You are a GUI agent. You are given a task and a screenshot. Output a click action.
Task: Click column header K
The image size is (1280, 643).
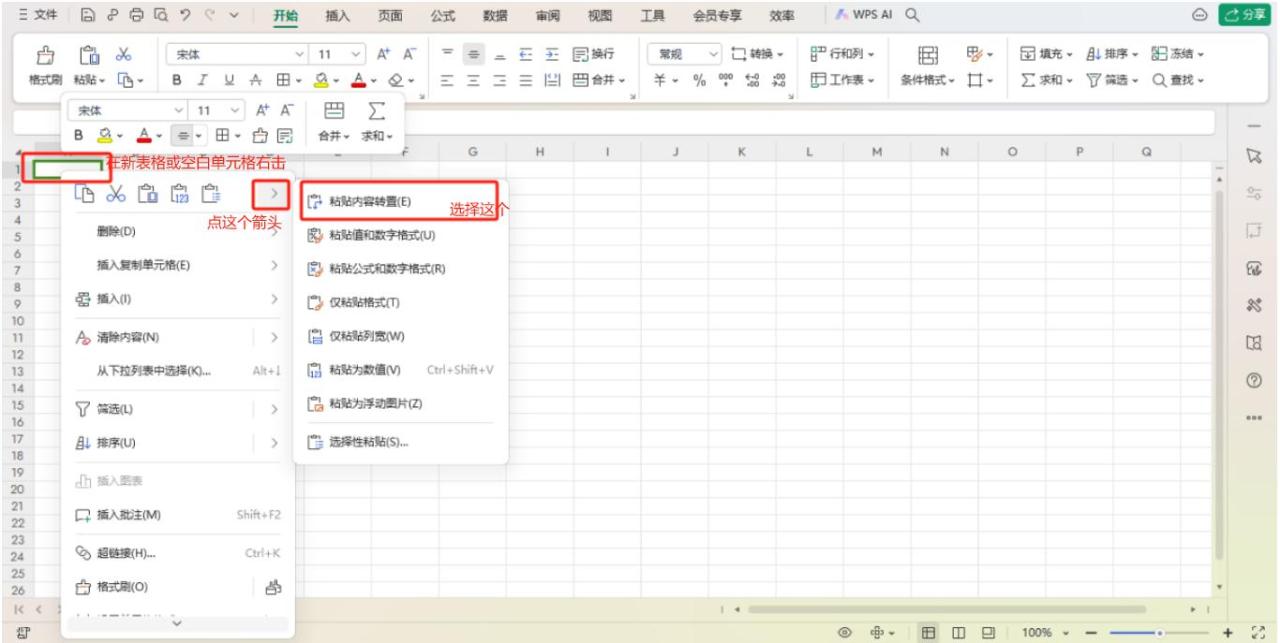[741, 151]
